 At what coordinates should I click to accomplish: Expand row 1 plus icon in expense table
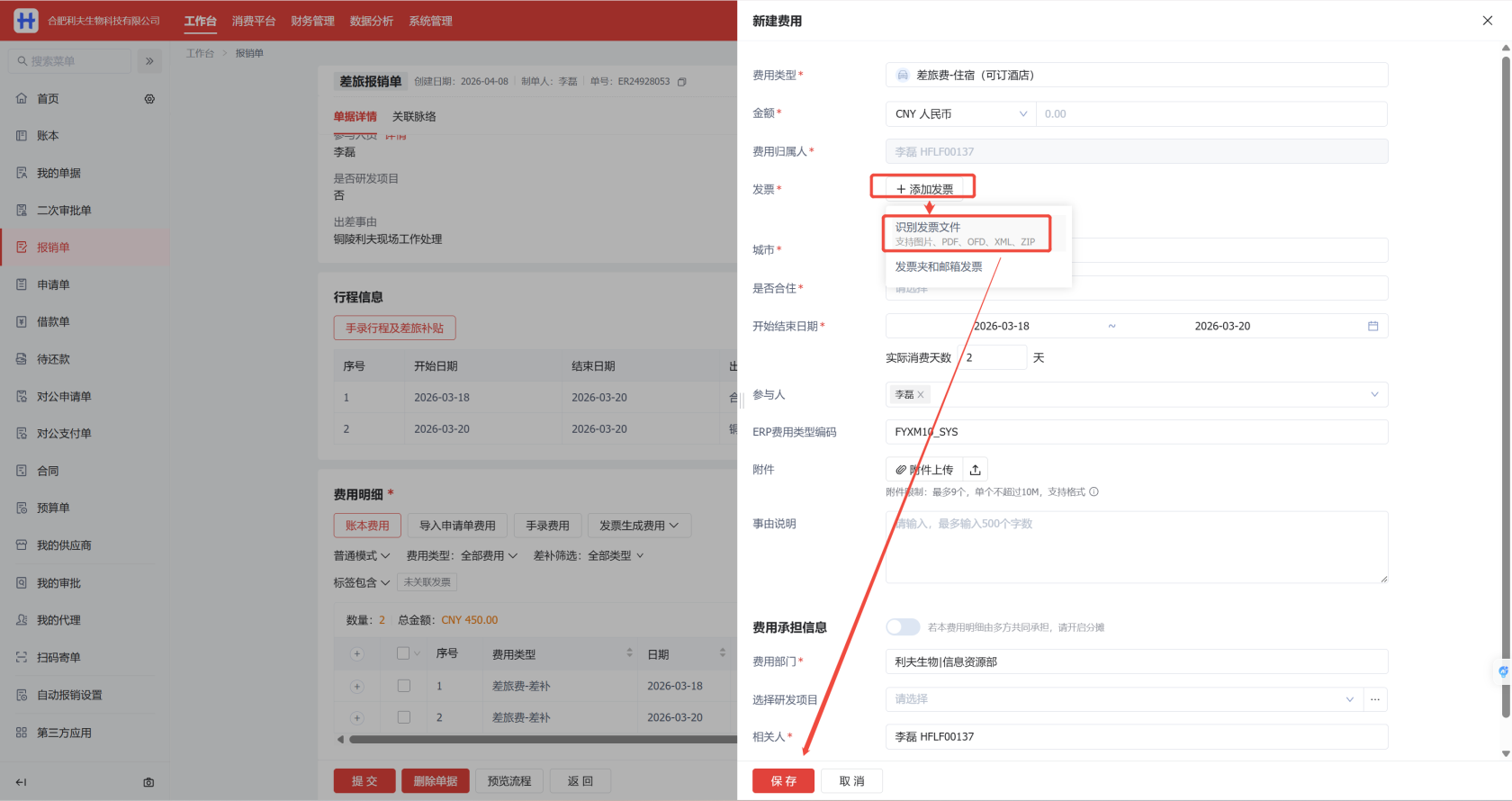pyautogui.click(x=357, y=686)
